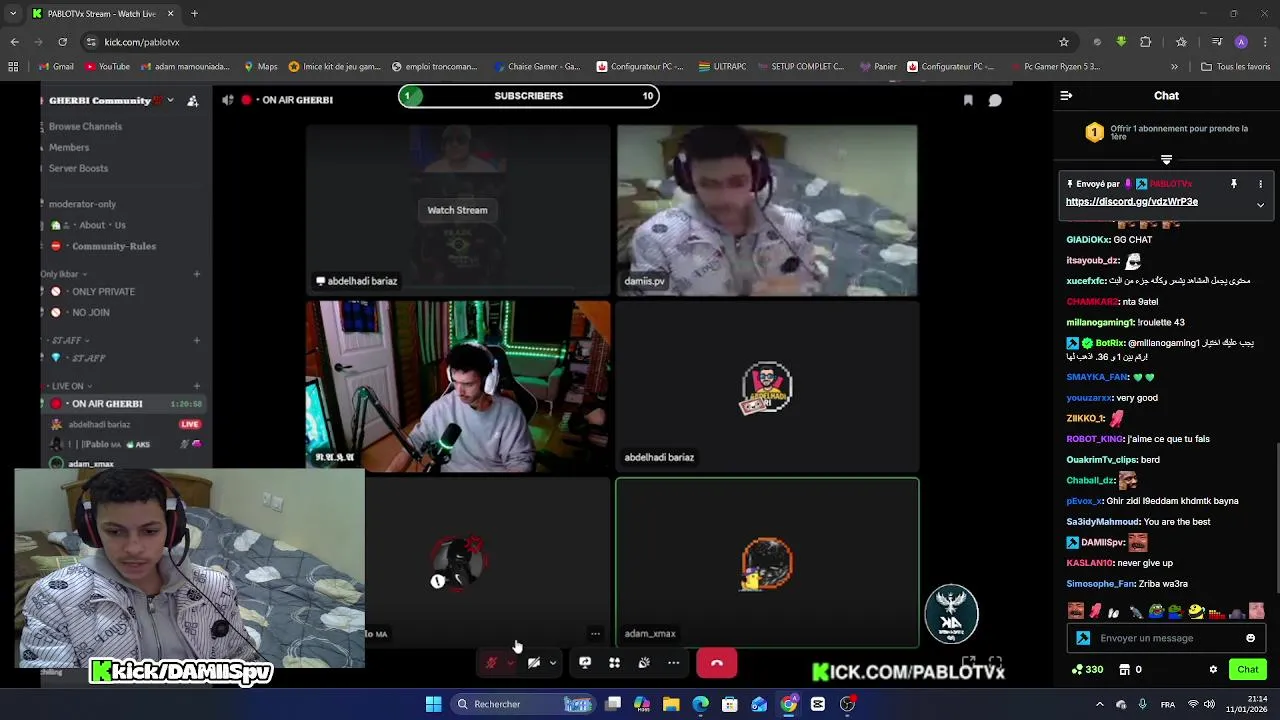Viewport: 1280px width, 720px height.
Task: Toggle the camera off button
Action: [534, 663]
